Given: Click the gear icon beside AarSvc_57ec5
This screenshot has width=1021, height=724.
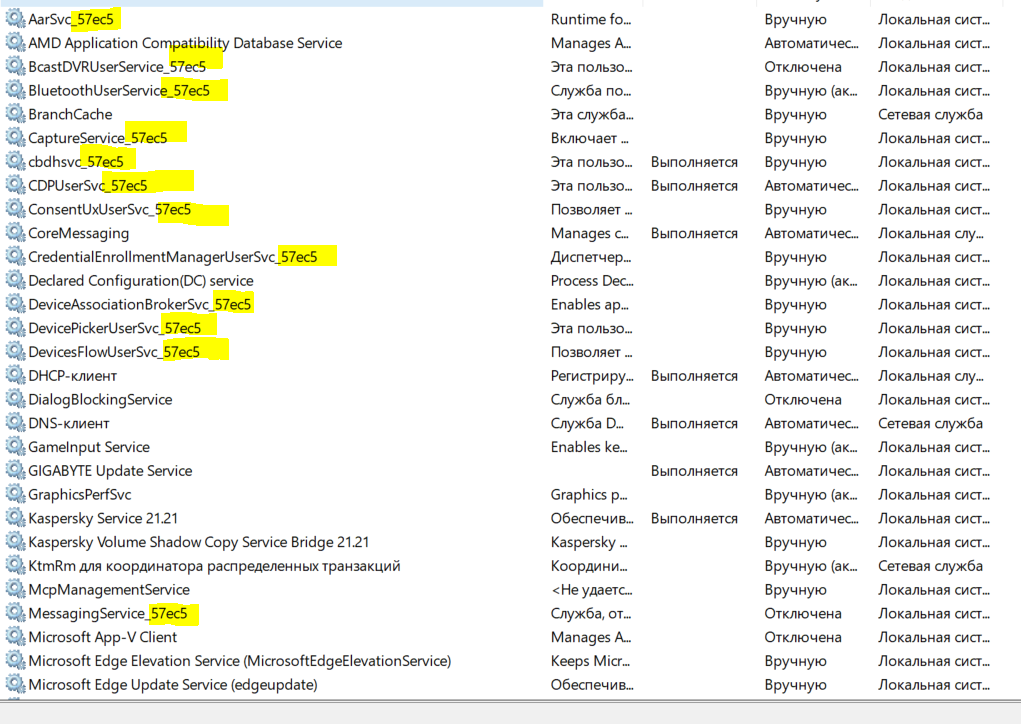Looking at the screenshot, I should pyautogui.click(x=16, y=19).
